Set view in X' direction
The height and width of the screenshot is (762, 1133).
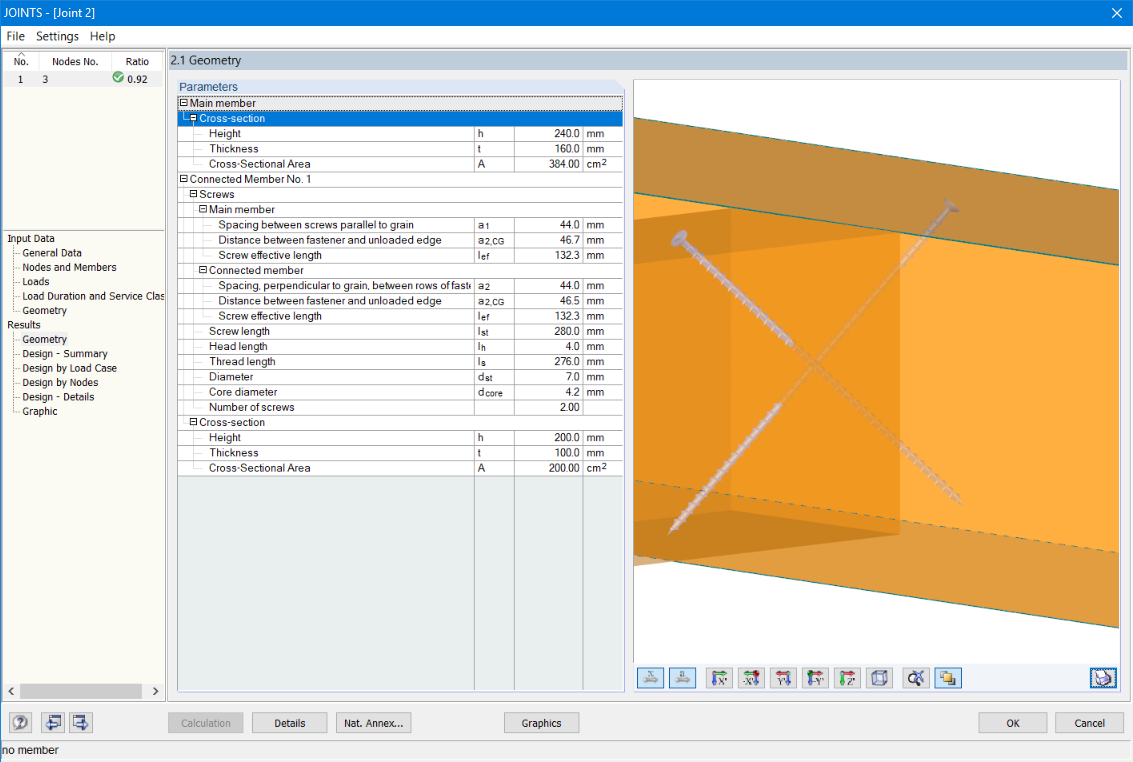click(x=719, y=678)
